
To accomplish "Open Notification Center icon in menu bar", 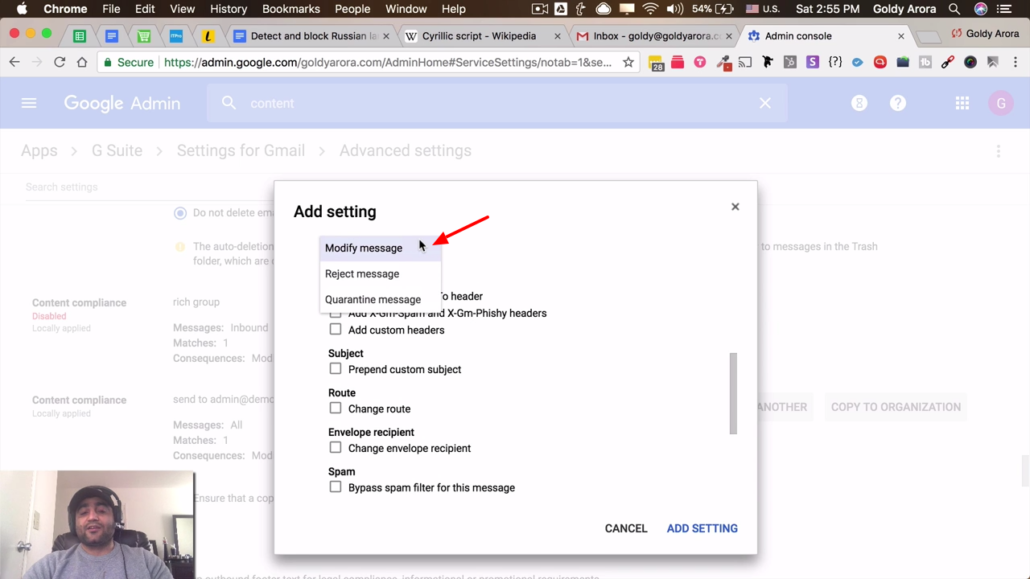I will pos(1004,9).
